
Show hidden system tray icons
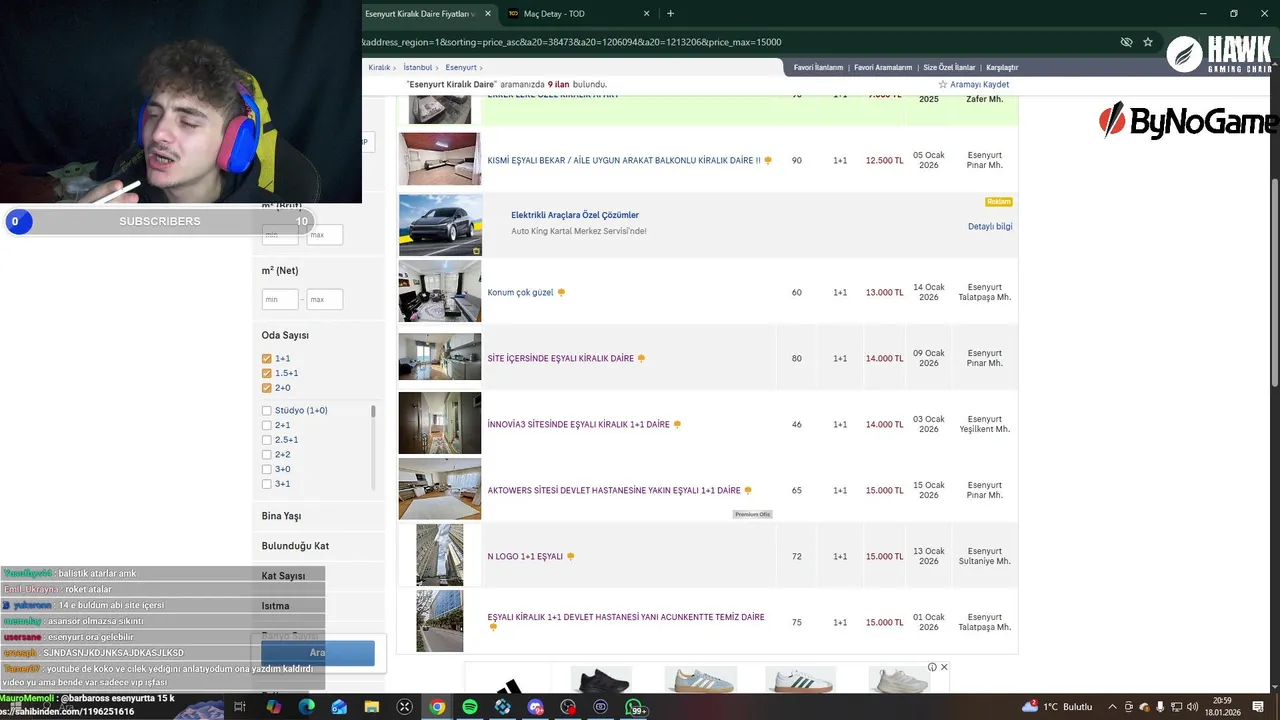pos(1112,707)
